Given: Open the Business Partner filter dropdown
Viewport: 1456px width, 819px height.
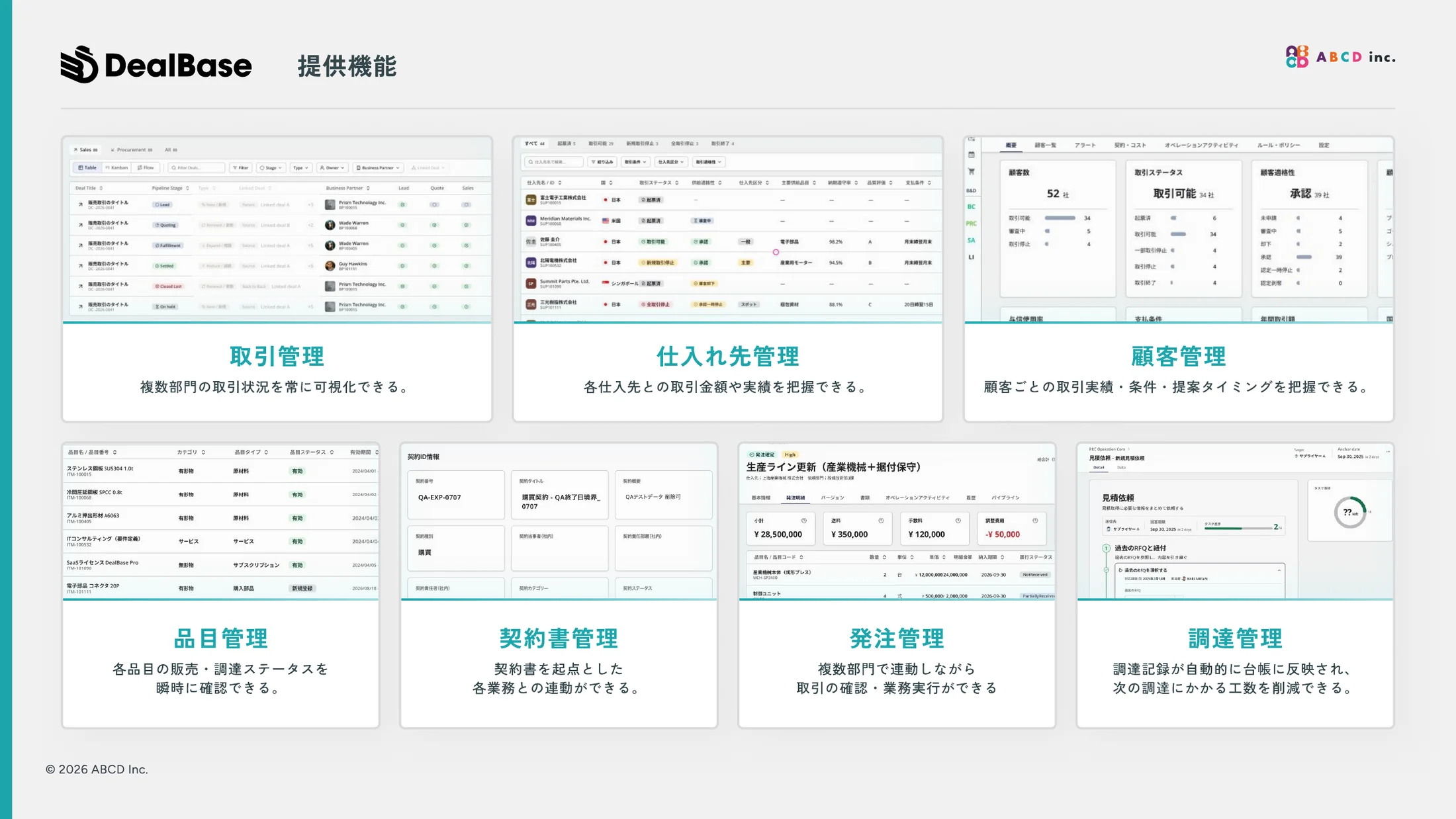Looking at the screenshot, I should pos(378,168).
